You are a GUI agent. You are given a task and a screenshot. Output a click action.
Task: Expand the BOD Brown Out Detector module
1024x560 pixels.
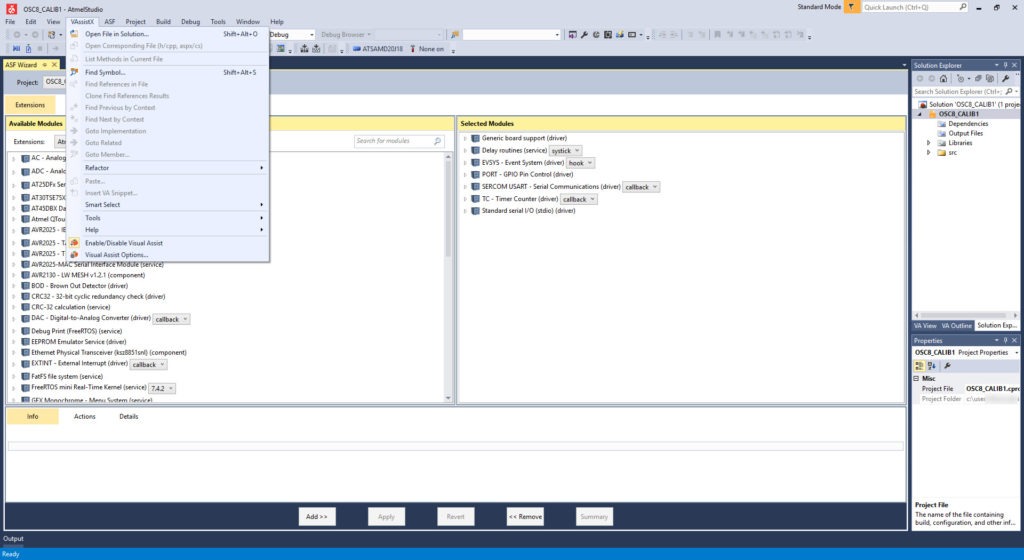click(x=14, y=286)
